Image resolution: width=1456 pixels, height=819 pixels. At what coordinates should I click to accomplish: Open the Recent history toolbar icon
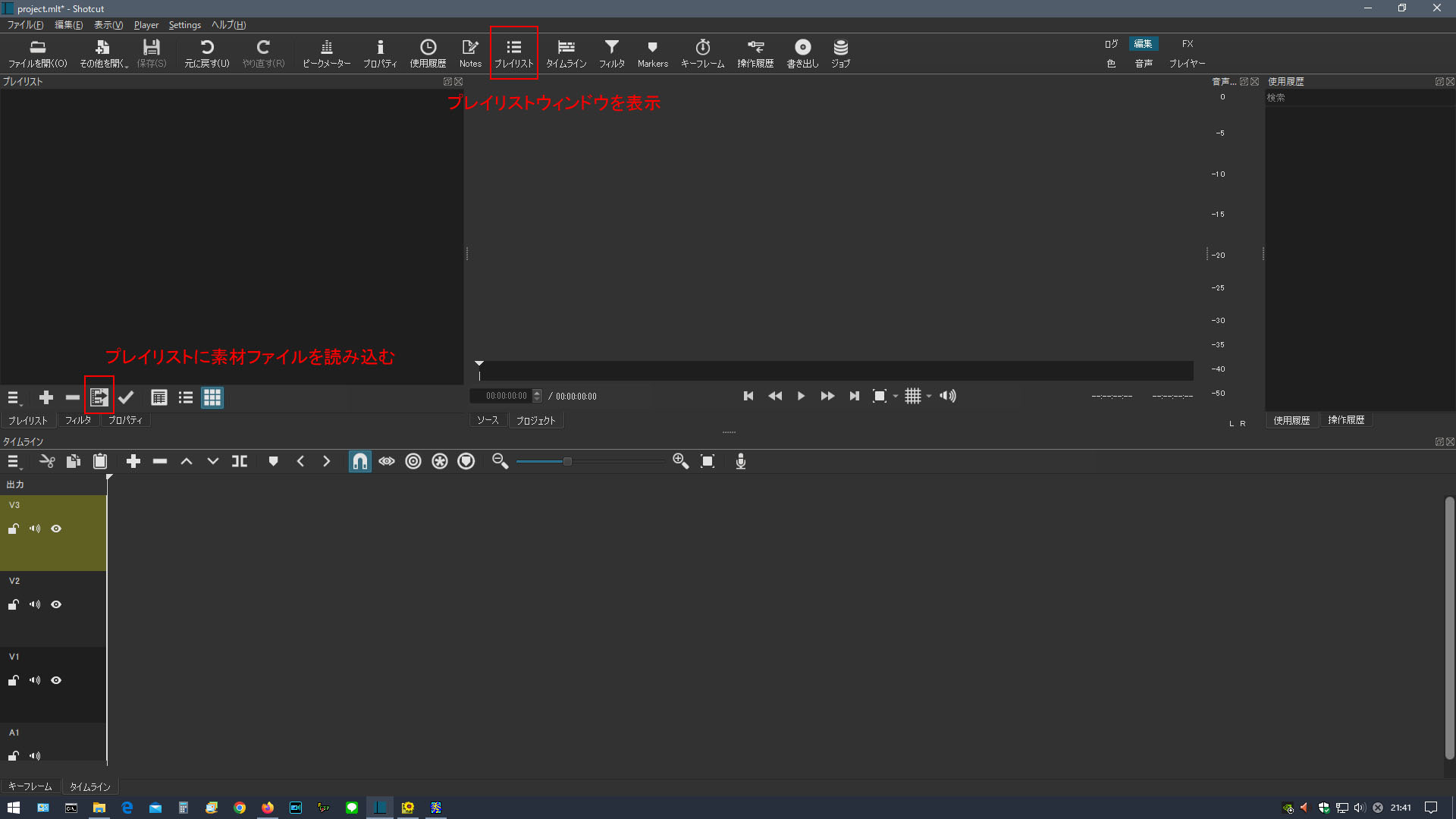pyautogui.click(x=428, y=54)
